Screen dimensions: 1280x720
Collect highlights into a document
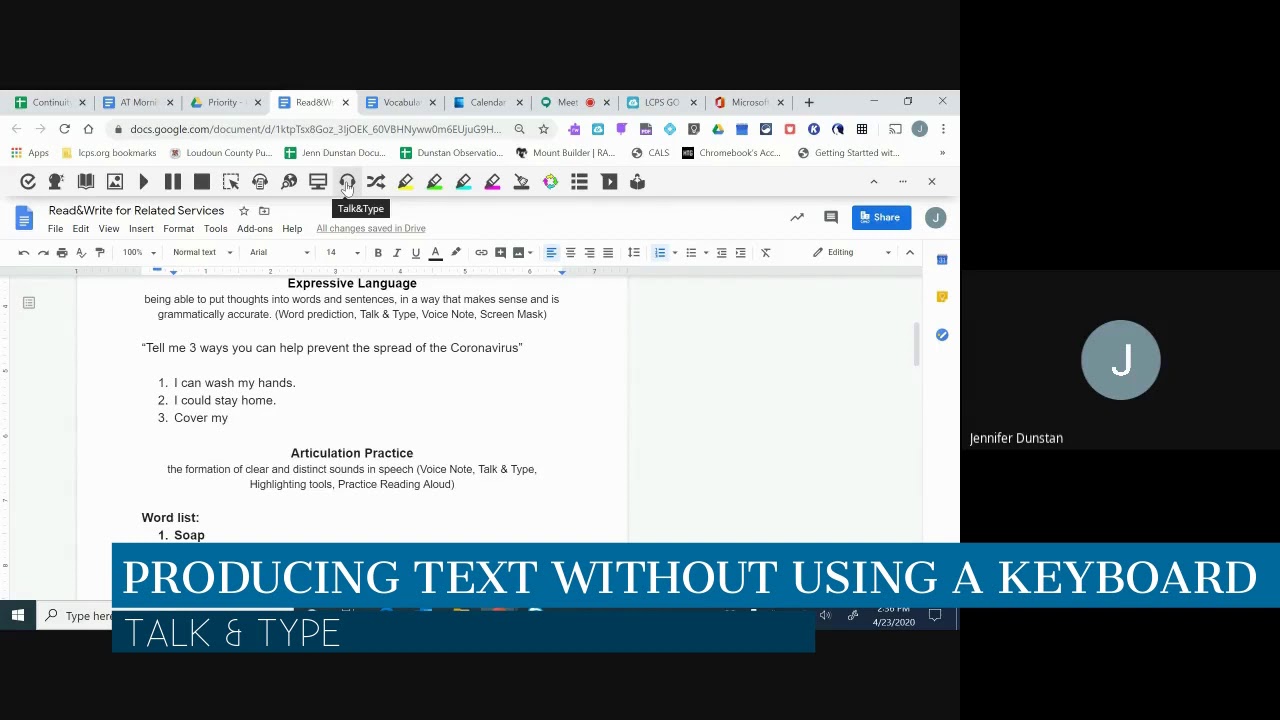point(550,182)
